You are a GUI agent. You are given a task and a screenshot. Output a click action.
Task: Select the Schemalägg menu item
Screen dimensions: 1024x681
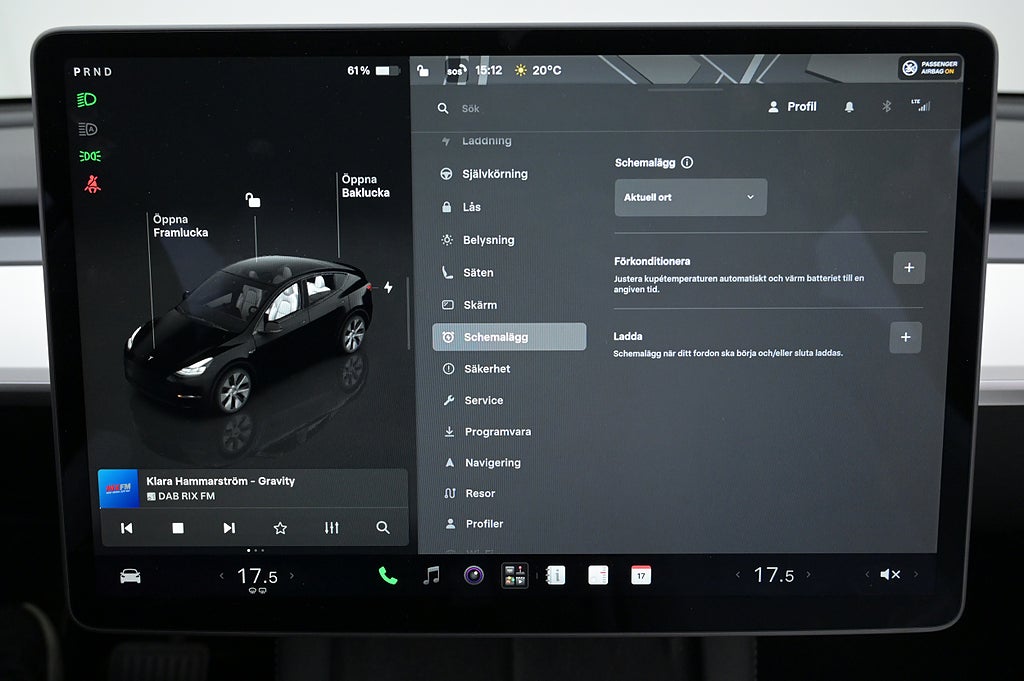509,337
